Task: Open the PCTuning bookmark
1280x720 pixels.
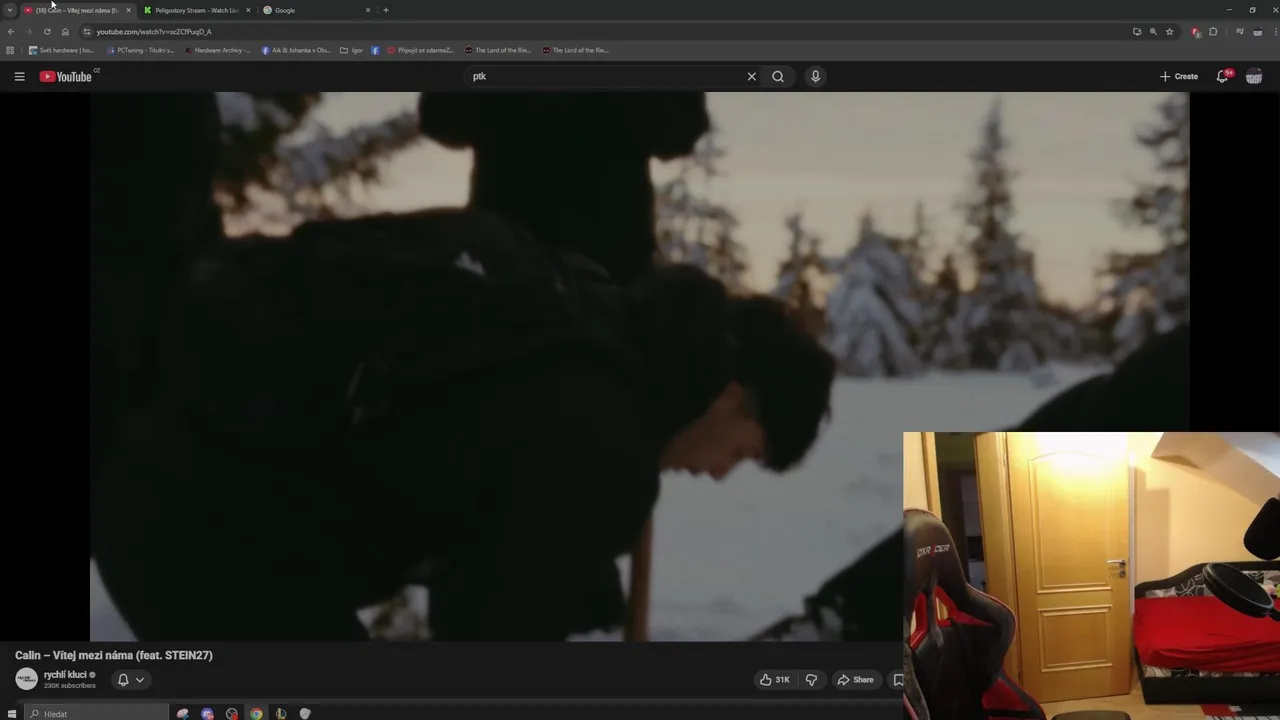Action: 140,50
